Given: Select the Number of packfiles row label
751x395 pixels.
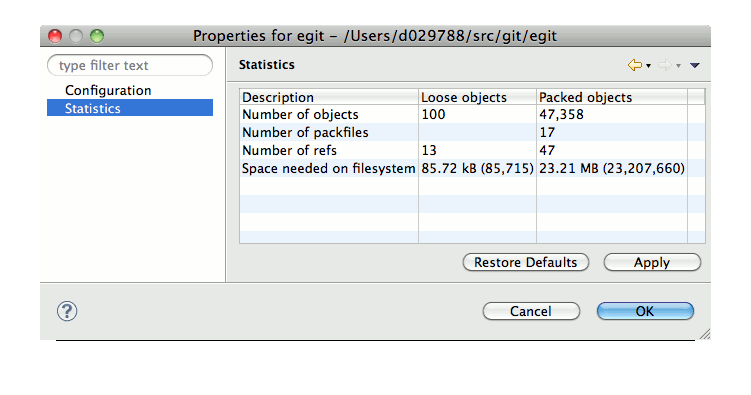Looking at the screenshot, I should click(306, 133).
